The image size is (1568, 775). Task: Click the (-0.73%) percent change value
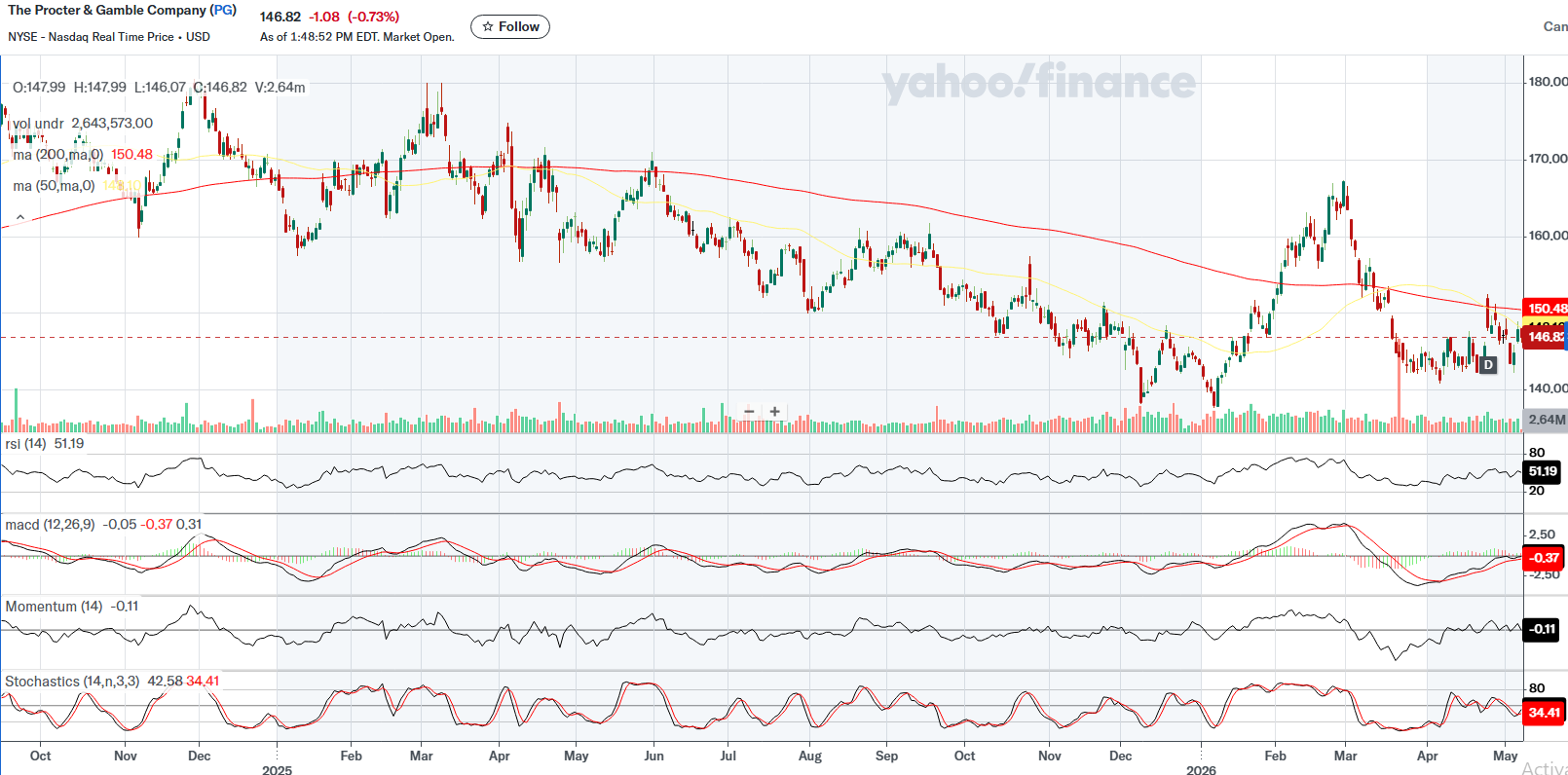[373, 17]
